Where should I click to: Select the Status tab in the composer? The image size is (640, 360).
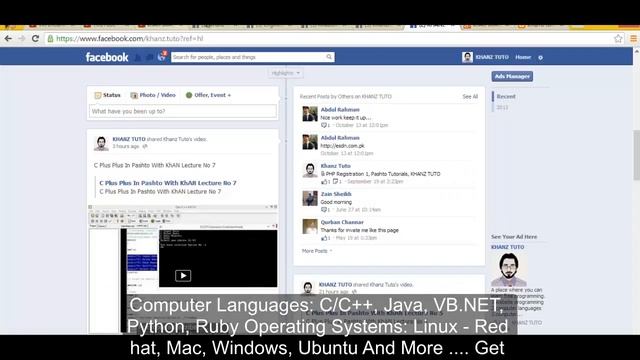click(107, 95)
